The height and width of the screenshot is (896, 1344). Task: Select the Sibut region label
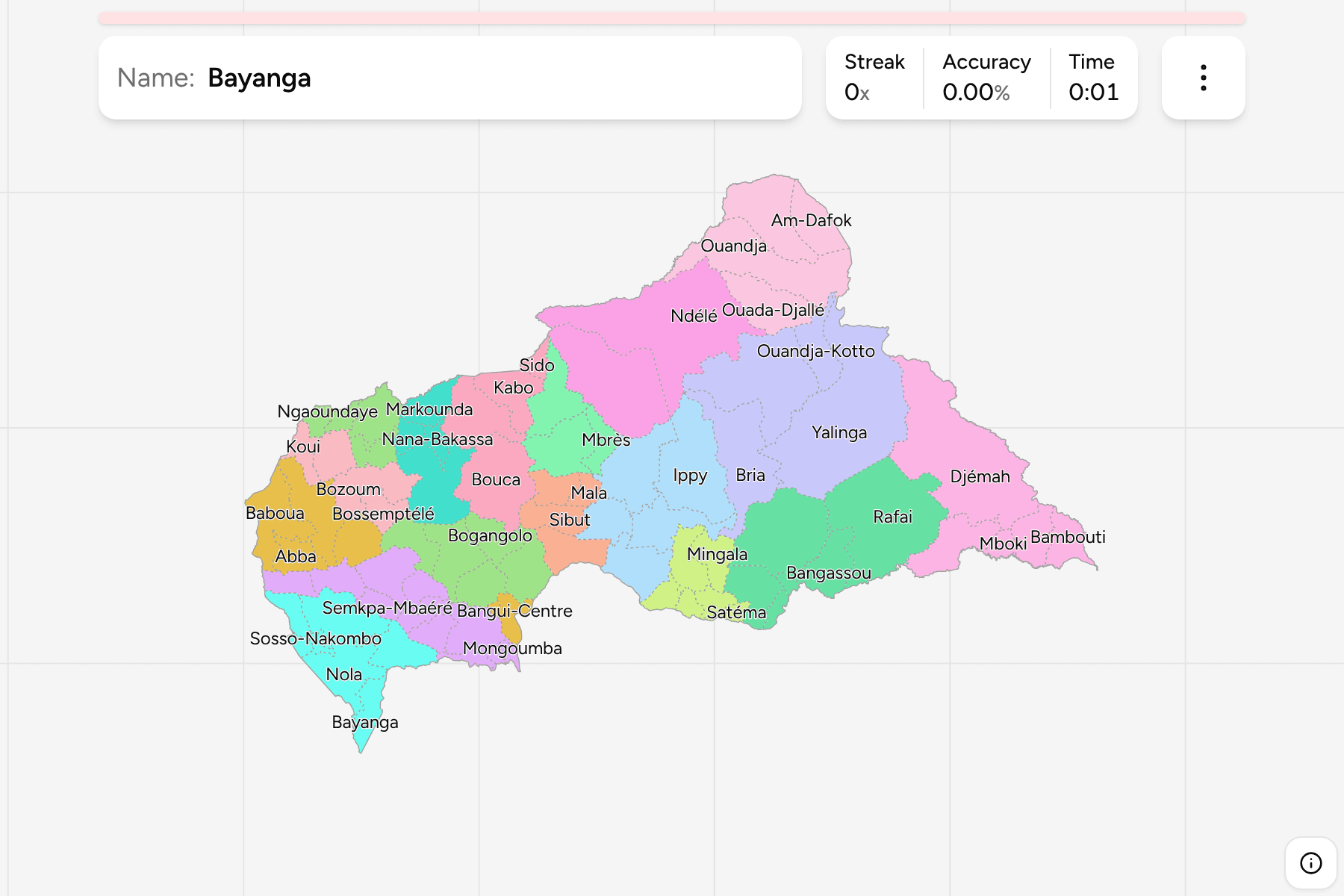[570, 520]
